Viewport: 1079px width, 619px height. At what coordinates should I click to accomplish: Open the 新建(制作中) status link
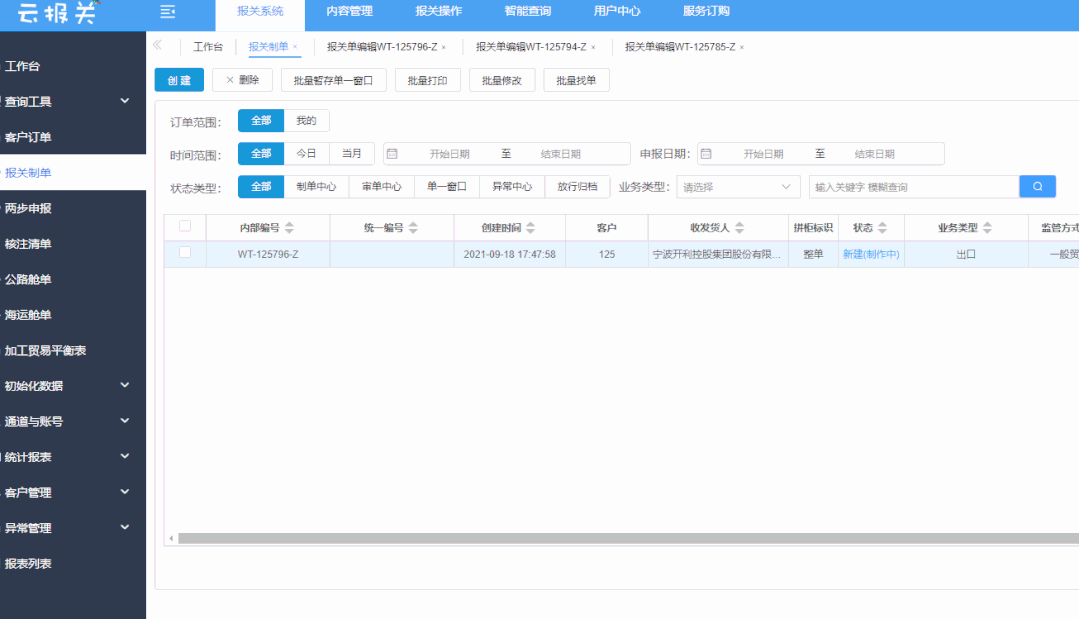(870, 254)
